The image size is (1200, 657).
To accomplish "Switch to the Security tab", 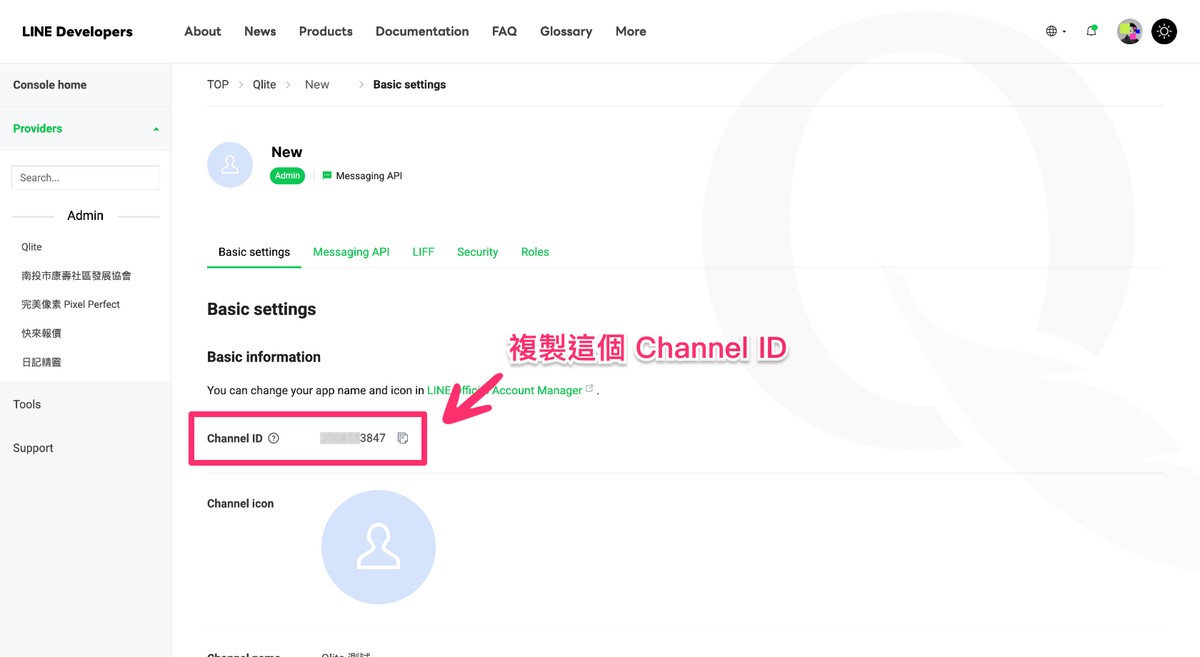I will 477,252.
